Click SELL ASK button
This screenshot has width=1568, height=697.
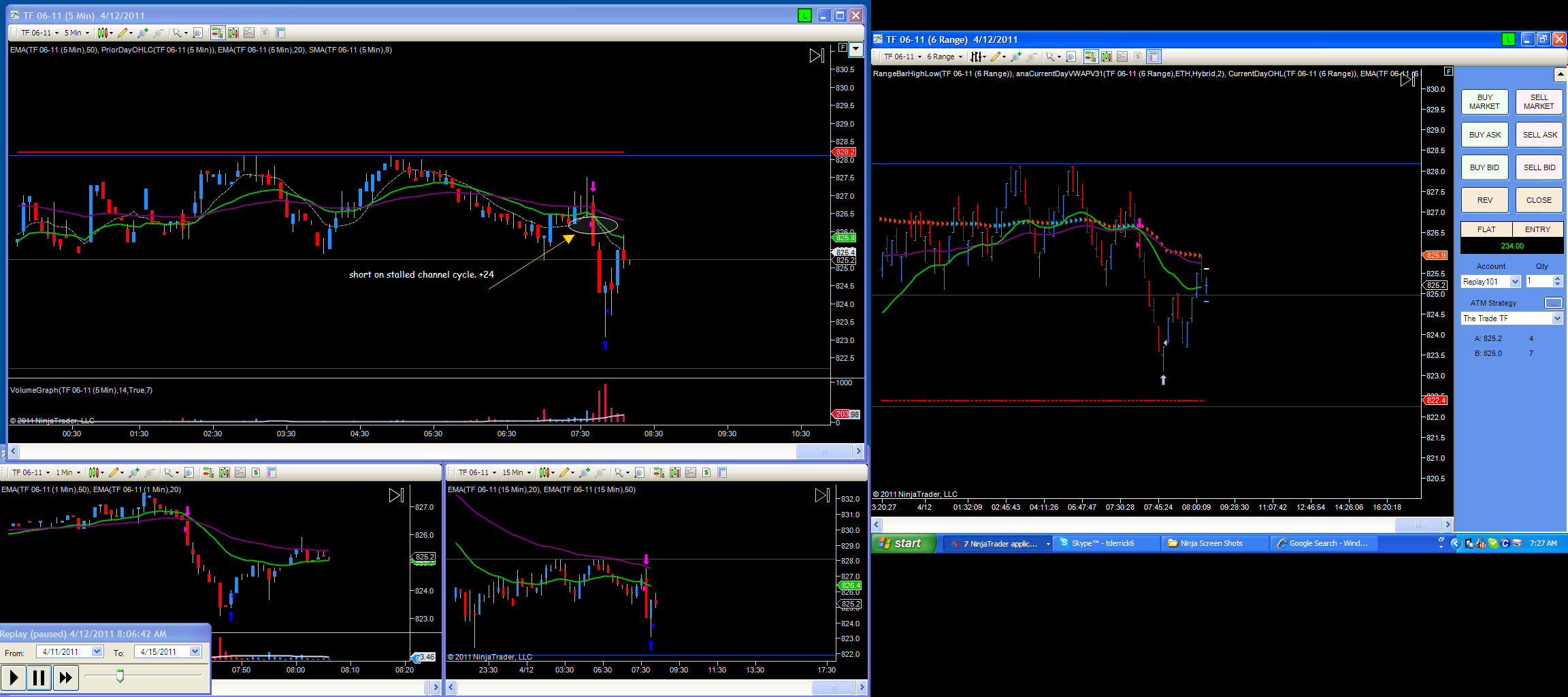pyautogui.click(x=1539, y=135)
